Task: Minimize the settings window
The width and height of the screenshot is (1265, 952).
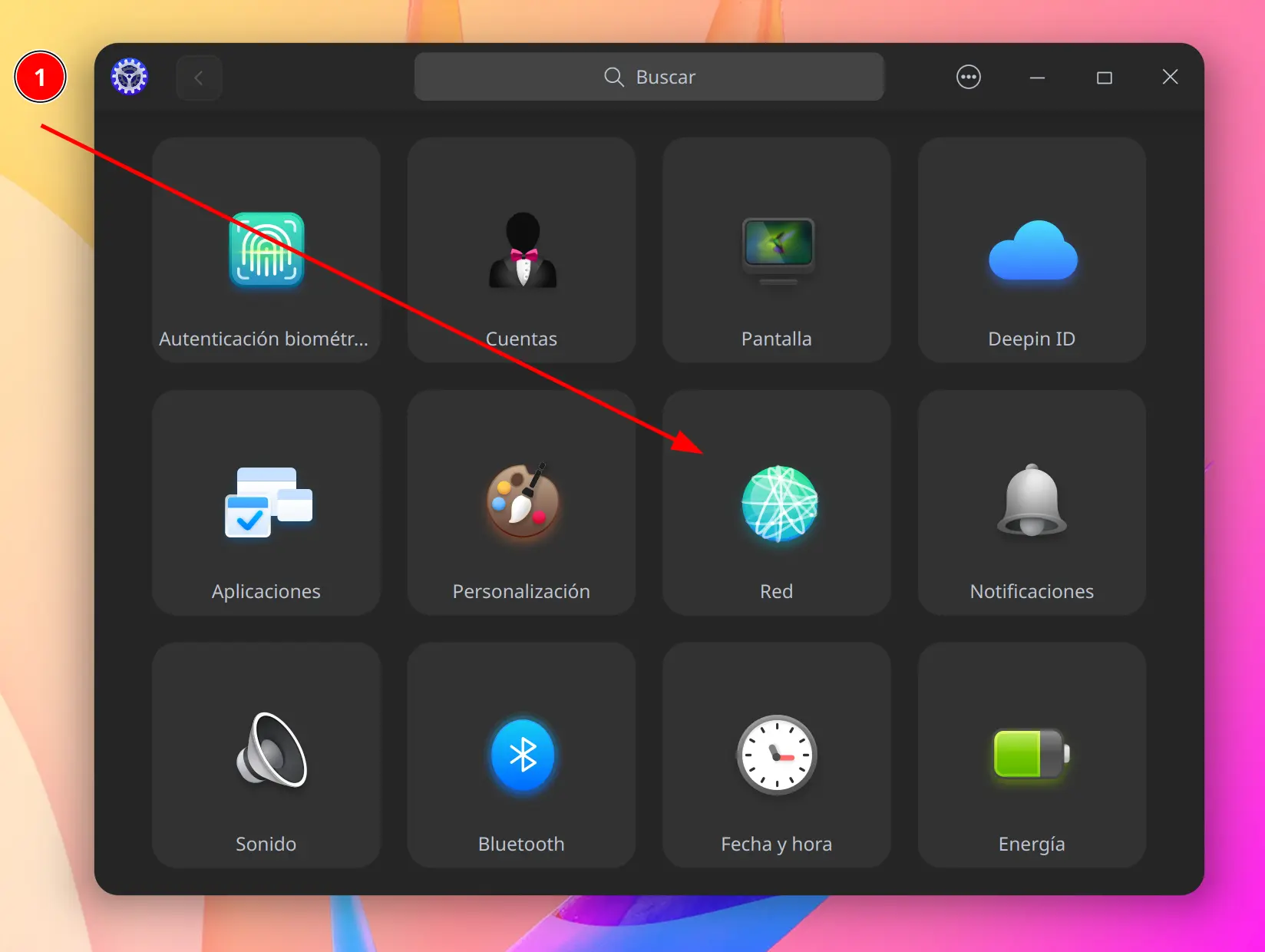Action: tap(1038, 78)
